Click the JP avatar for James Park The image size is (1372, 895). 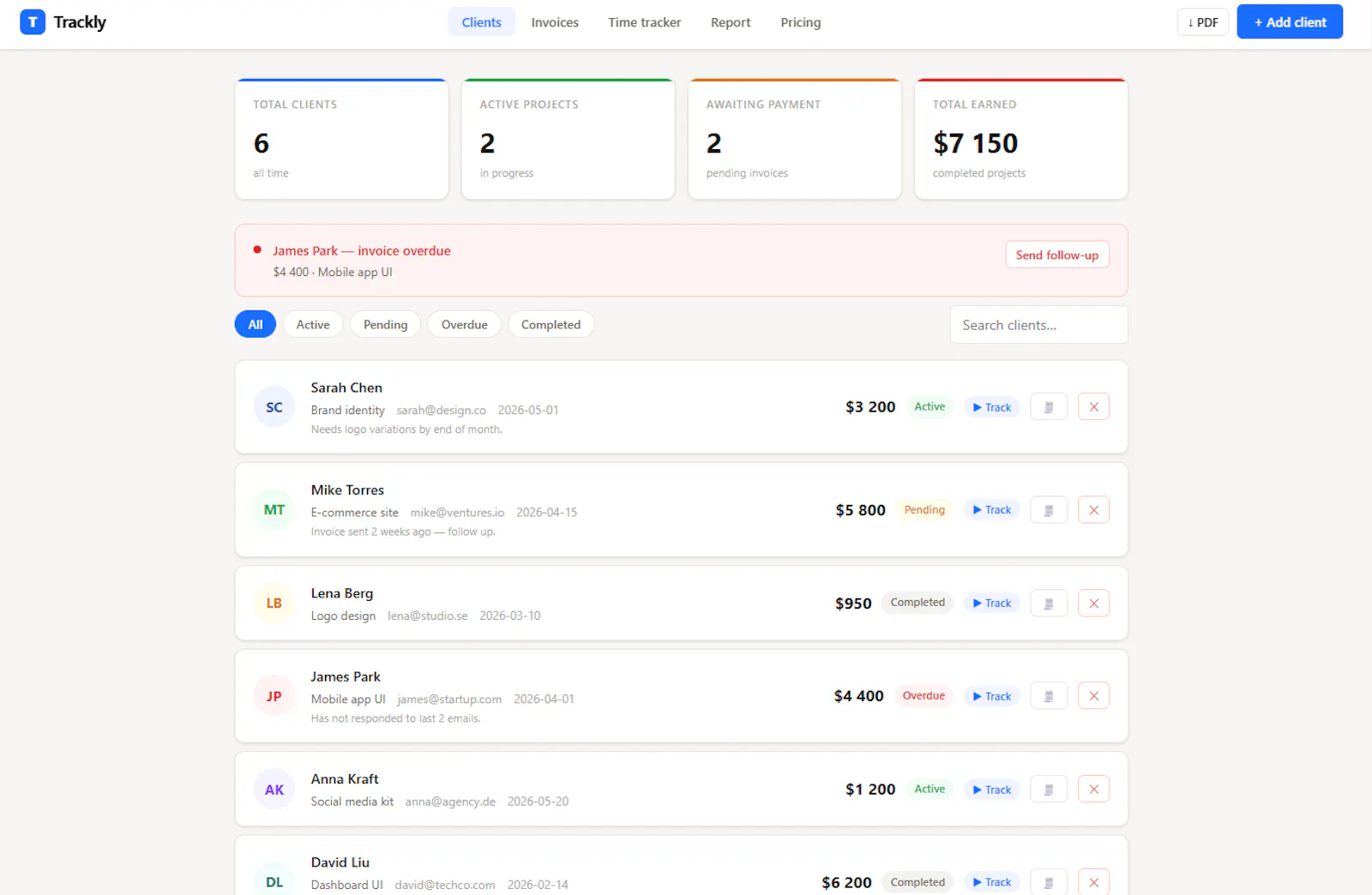click(274, 696)
